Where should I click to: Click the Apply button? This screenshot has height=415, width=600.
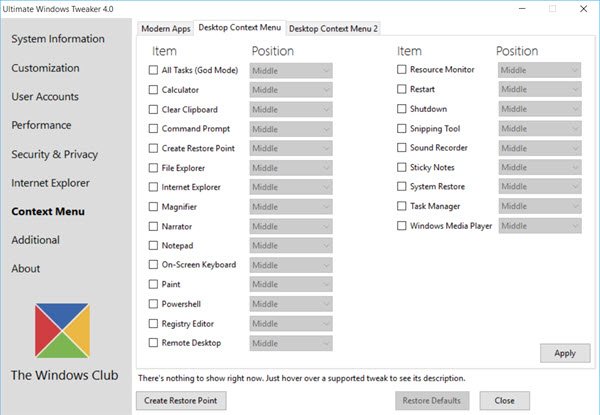pos(565,353)
